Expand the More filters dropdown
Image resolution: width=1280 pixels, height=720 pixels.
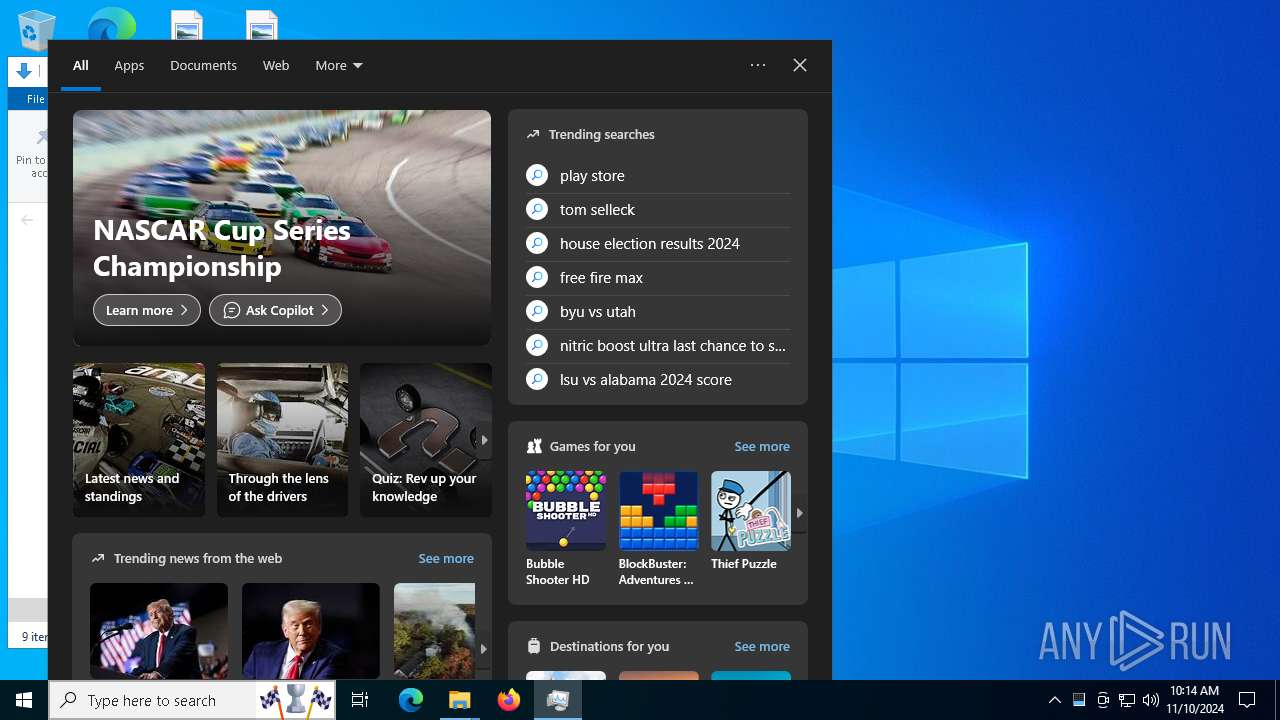[x=339, y=66]
